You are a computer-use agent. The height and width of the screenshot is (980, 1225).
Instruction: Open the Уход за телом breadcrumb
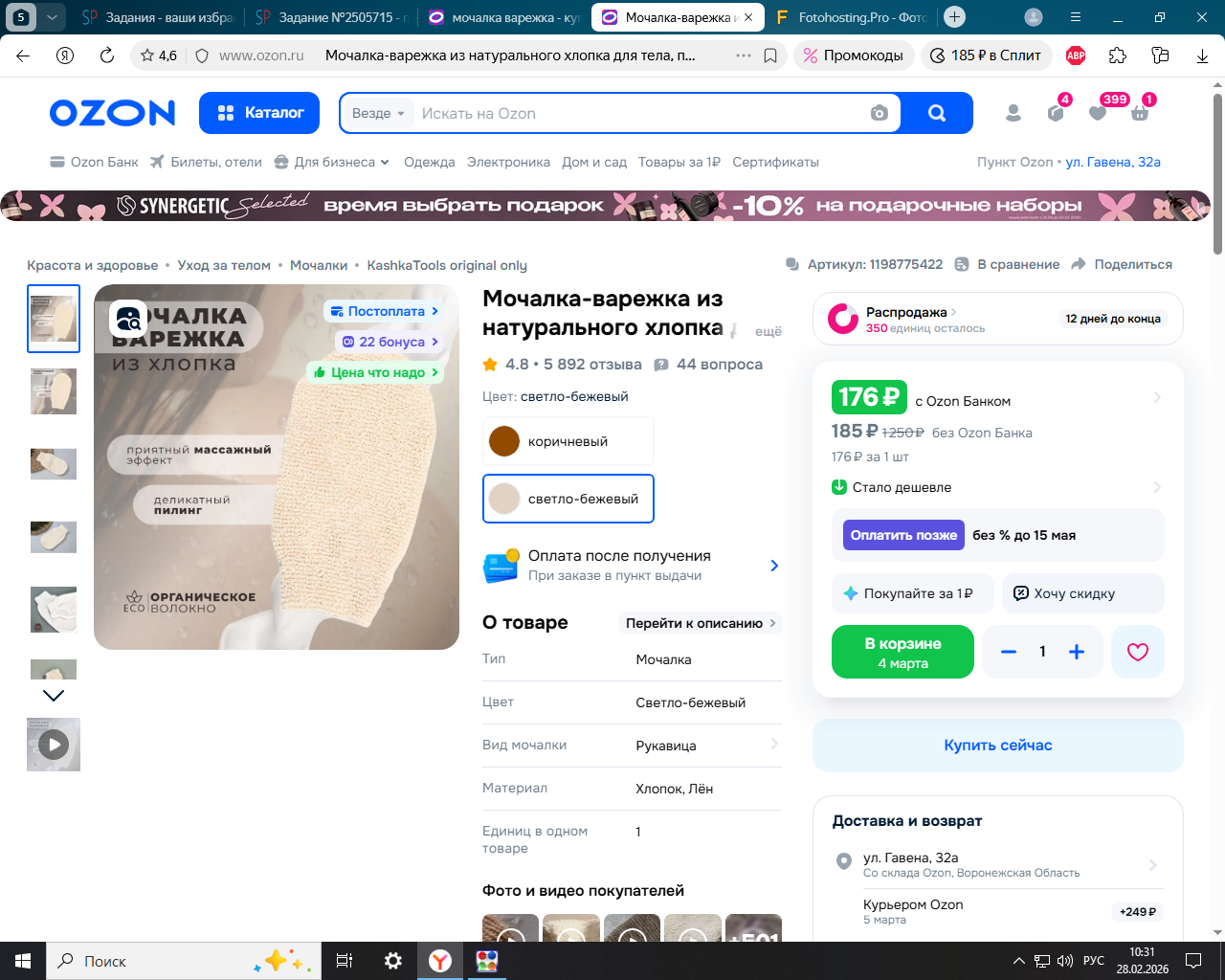(224, 265)
